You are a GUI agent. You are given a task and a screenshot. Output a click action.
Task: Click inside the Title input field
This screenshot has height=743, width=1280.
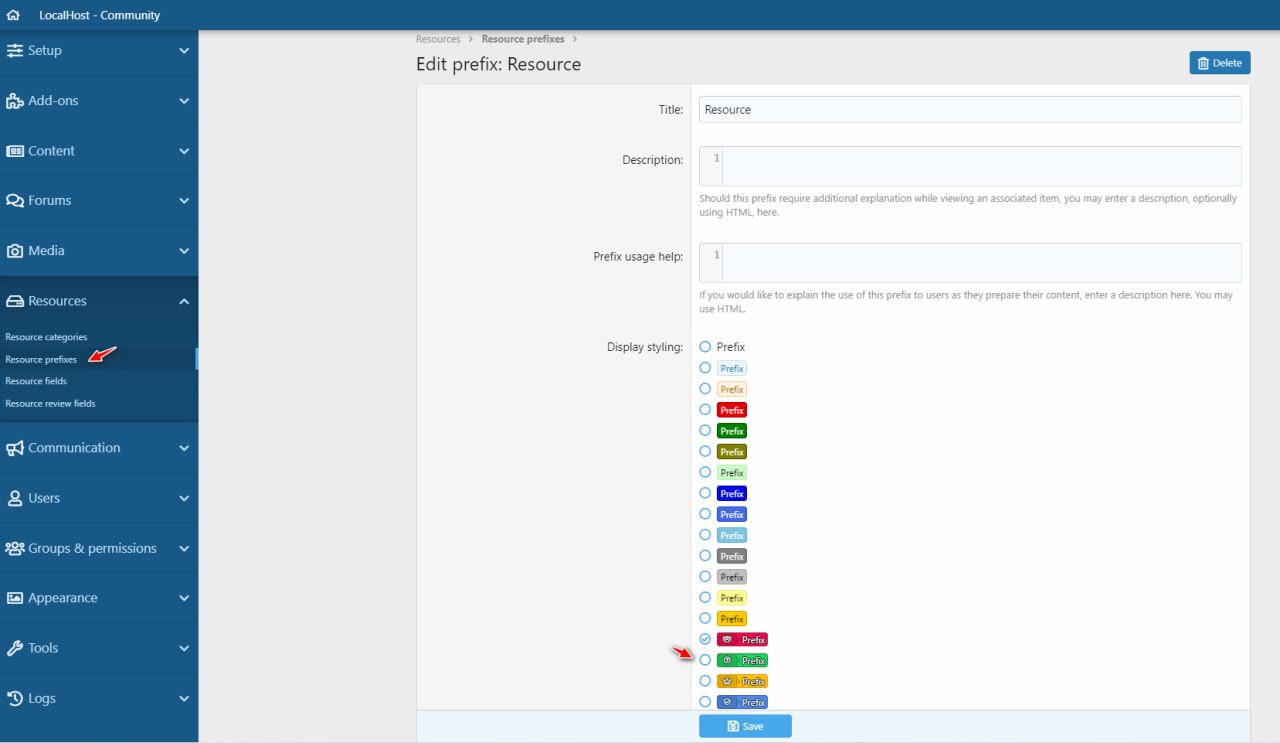click(969, 109)
